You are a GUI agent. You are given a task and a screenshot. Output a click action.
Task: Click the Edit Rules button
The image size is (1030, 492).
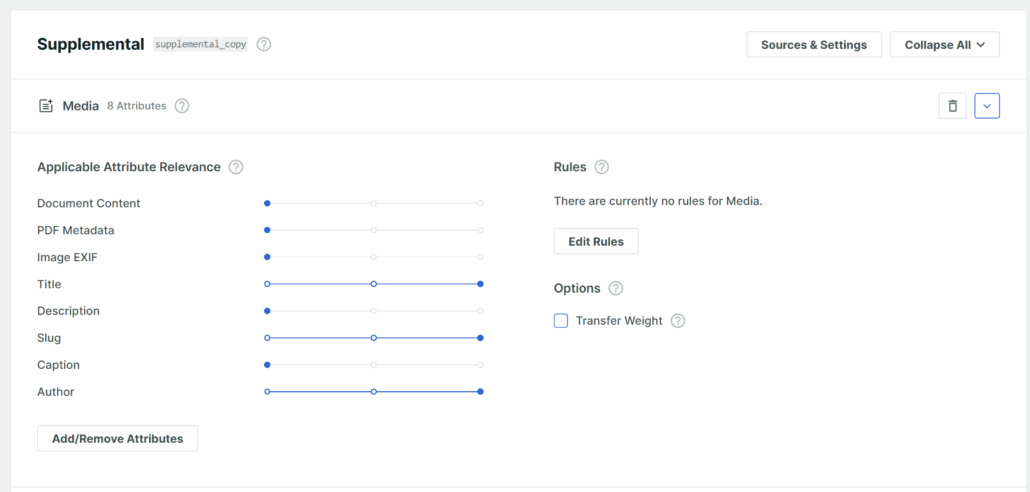[596, 241]
